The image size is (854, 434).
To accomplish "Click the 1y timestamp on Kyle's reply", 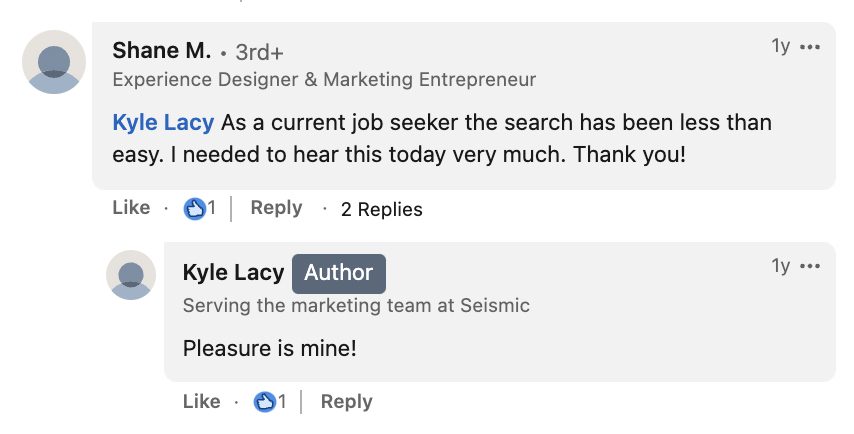I will click(x=781, y=266).
